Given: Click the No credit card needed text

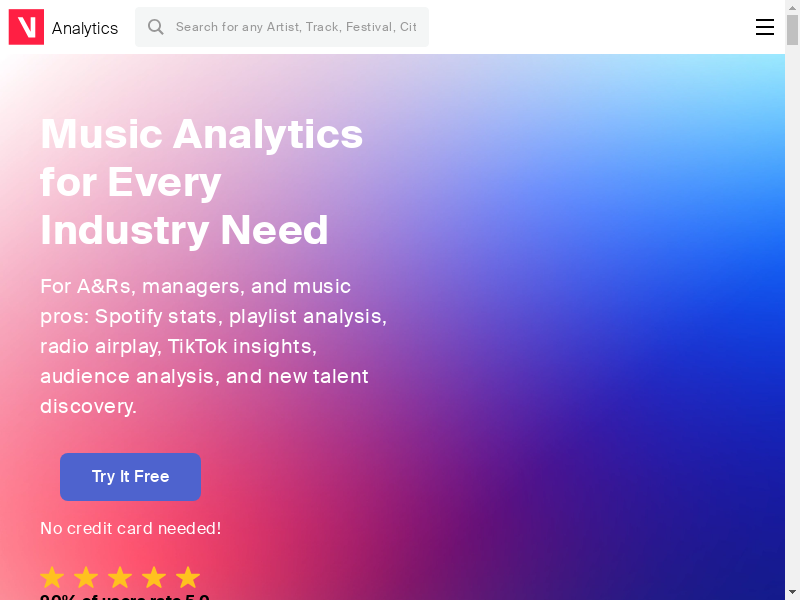Looking at the screenshot, I should (130, 528).
